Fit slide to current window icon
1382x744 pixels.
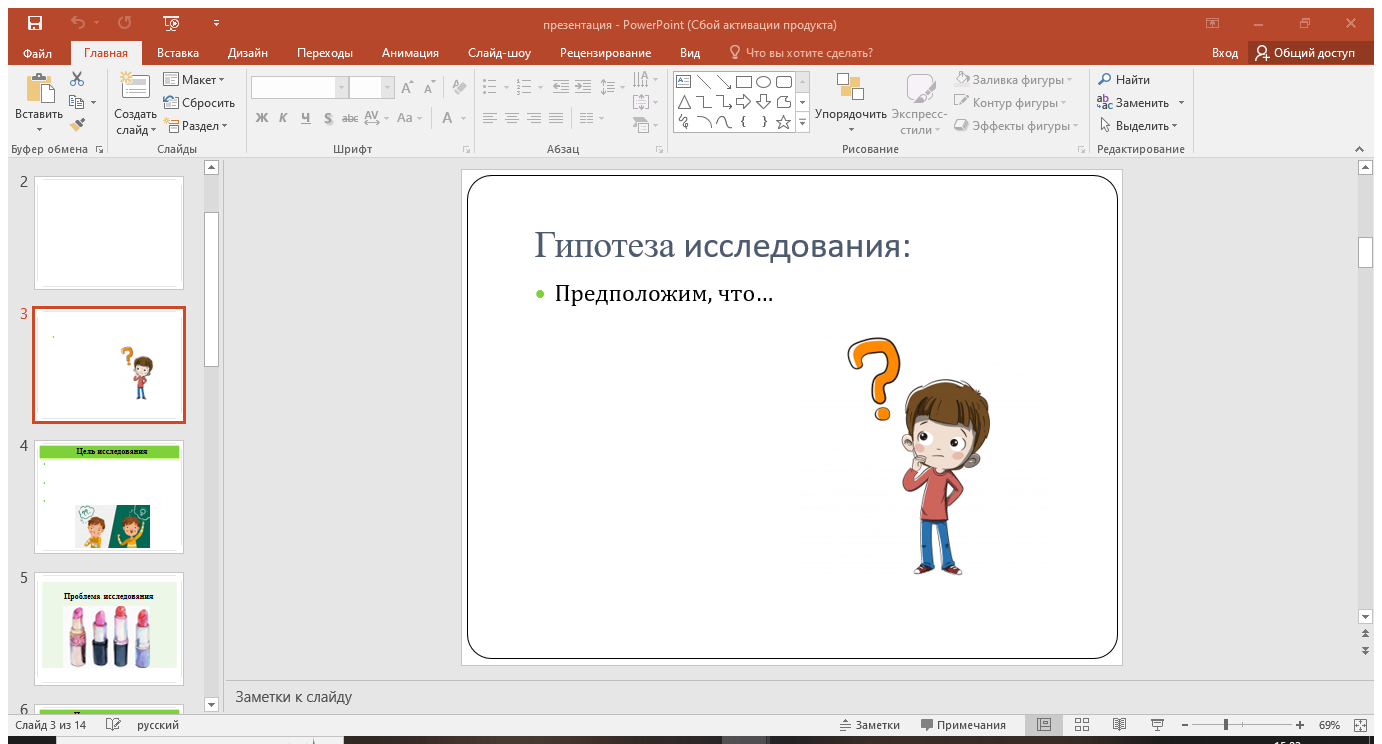[x=1360, y=725]
